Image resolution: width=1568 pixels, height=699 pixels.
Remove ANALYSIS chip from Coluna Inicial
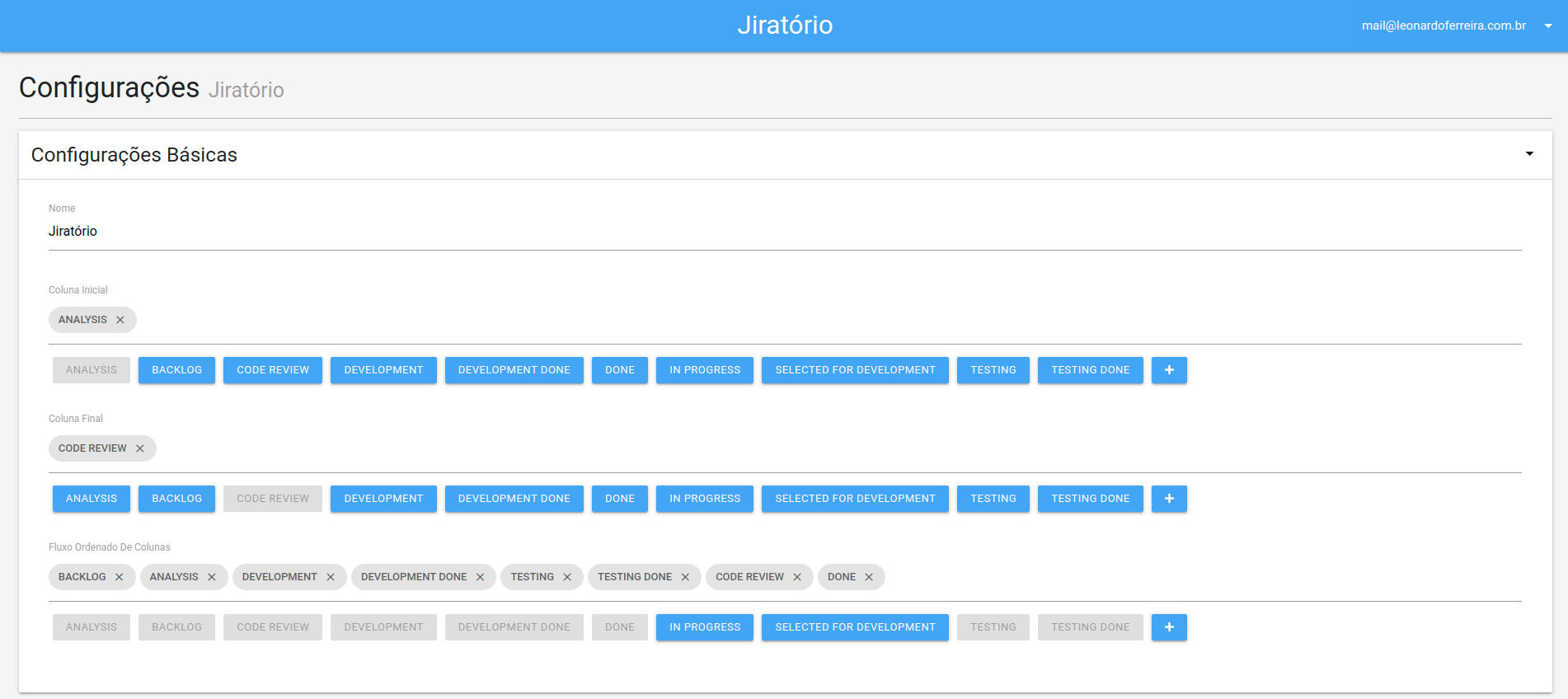point(120,320)
